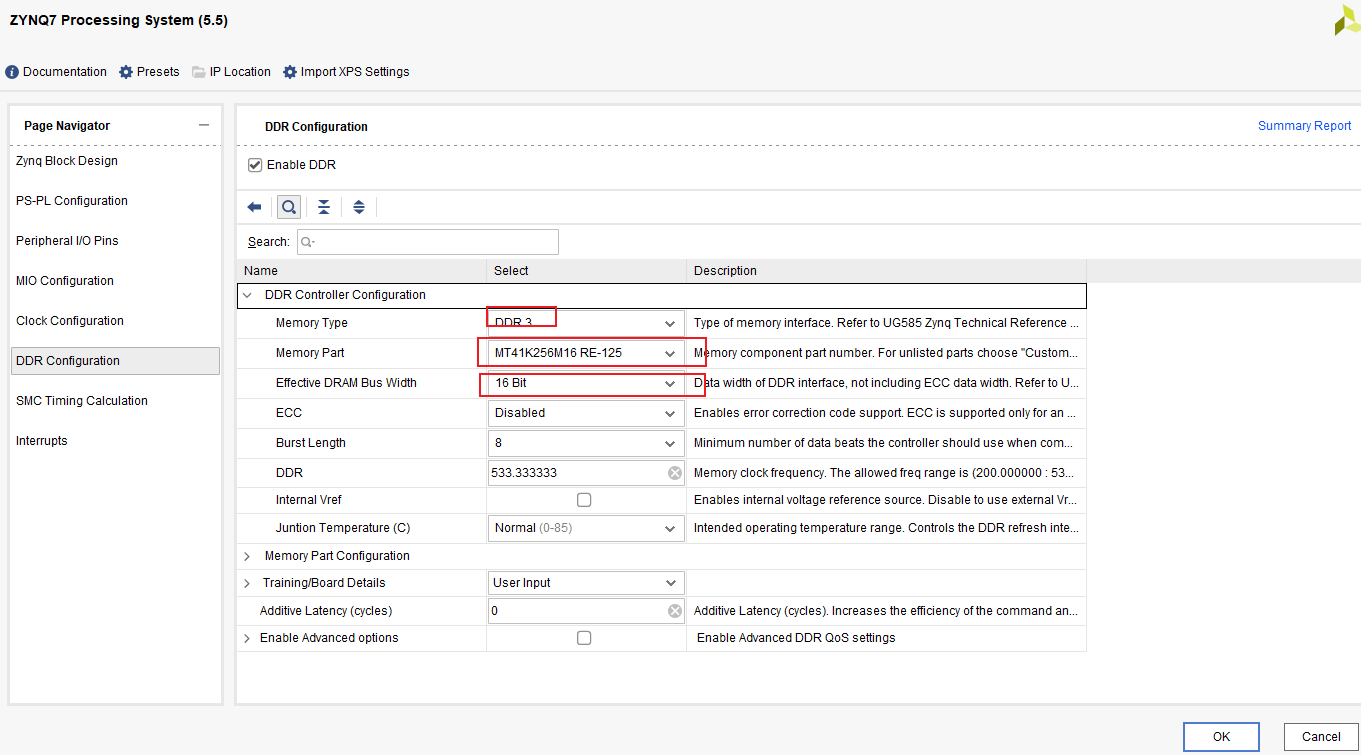Expand Training/Board Details section
1361x755 pixels.
247,583
